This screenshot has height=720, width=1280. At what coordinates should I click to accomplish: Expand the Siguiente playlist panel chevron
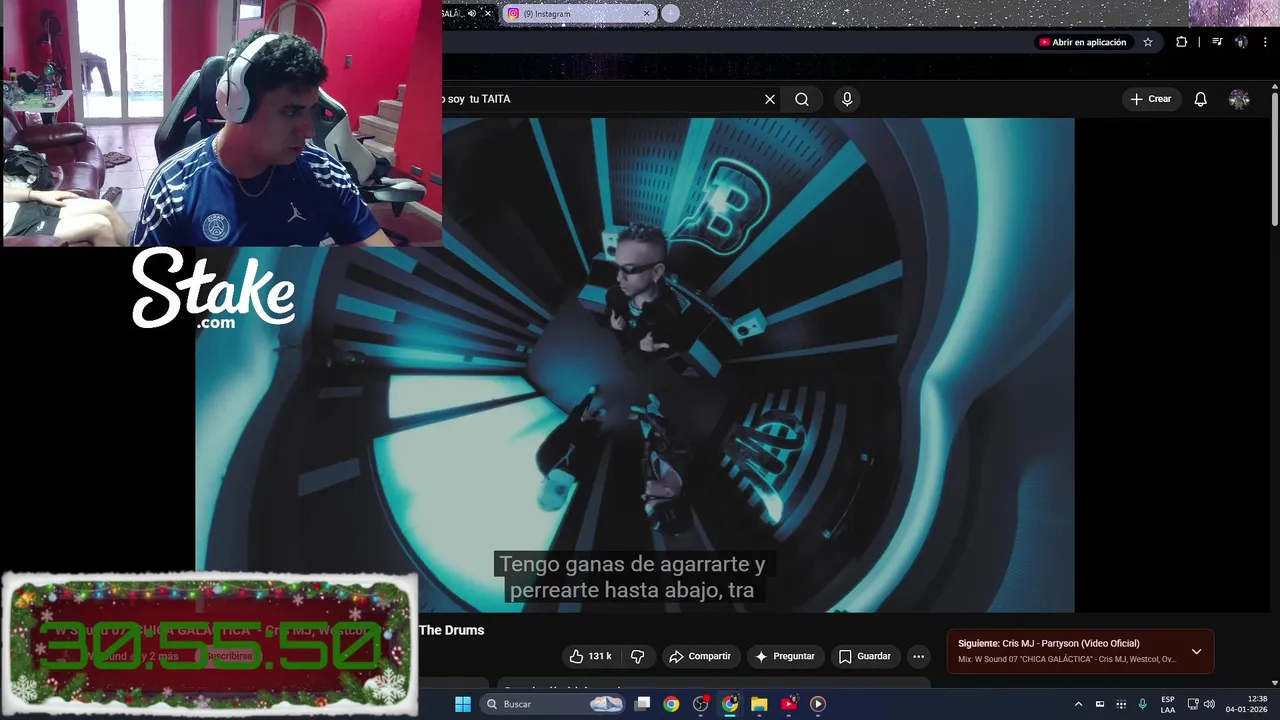1196,651
